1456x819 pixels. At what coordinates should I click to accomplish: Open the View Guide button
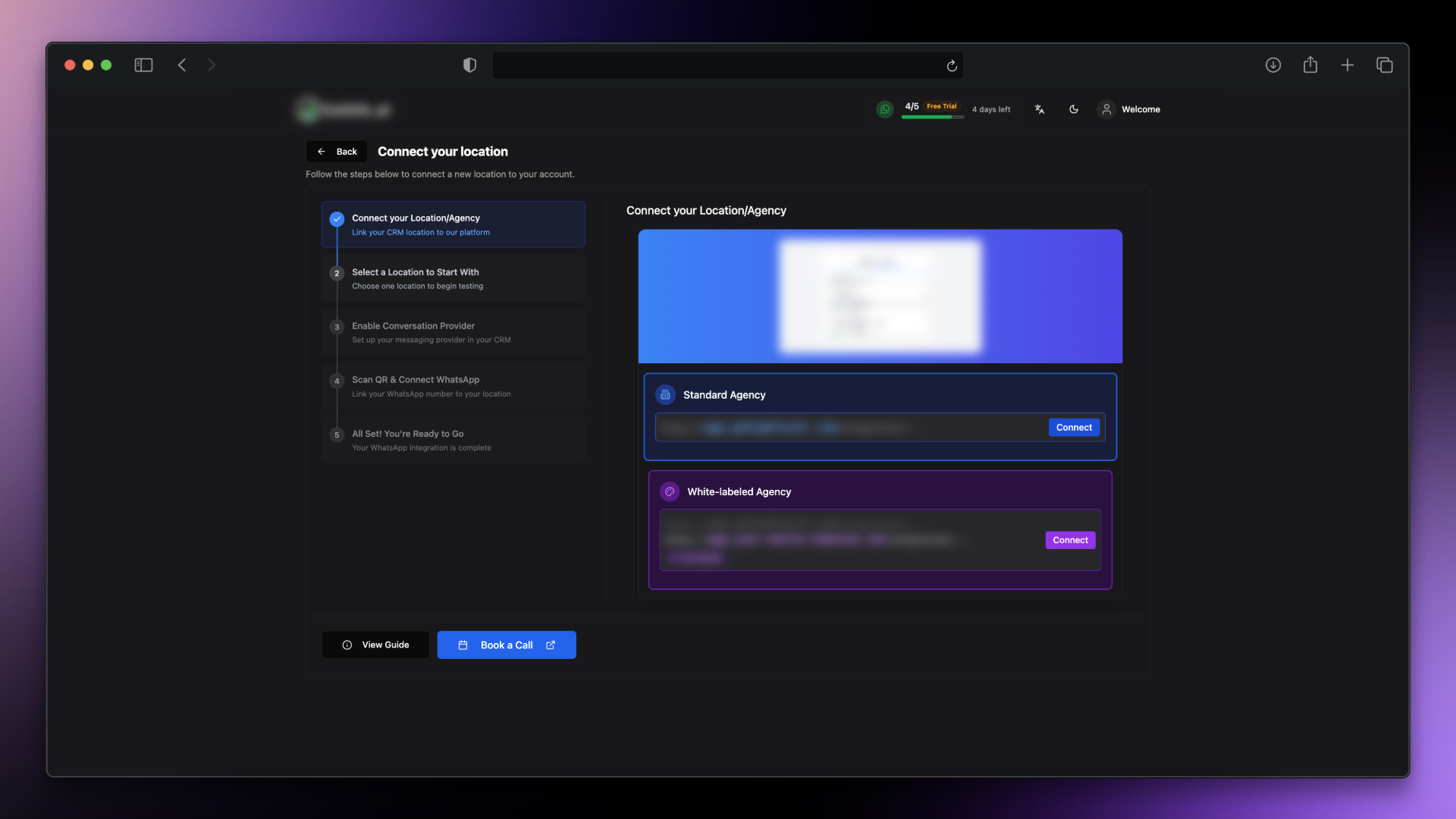(375, 645)
